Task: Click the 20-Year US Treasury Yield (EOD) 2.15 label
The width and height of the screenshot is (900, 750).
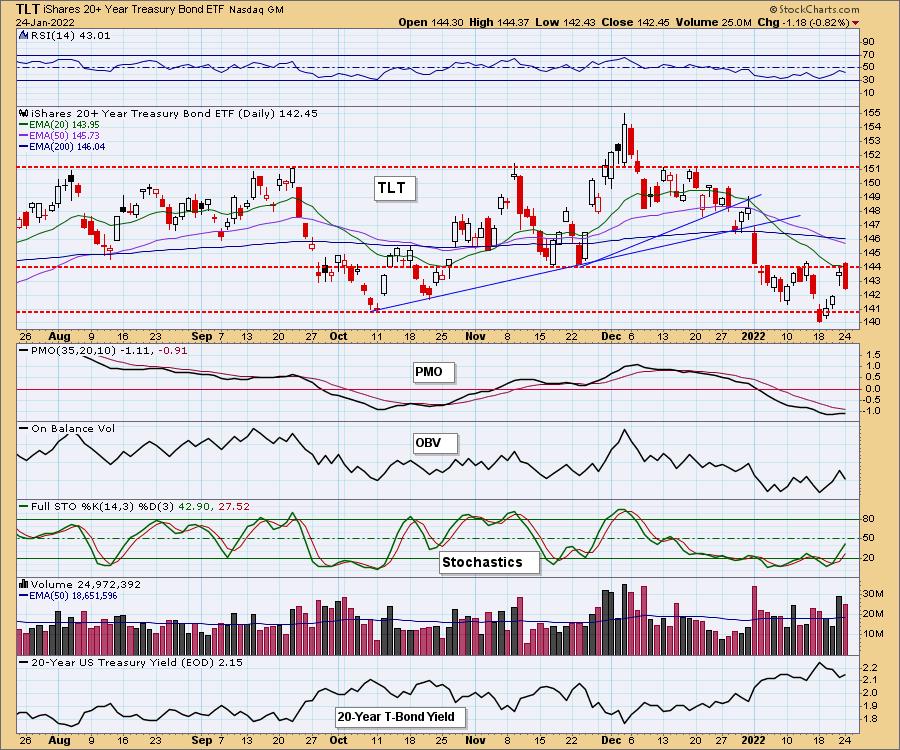Action: (x=137, y=662)
